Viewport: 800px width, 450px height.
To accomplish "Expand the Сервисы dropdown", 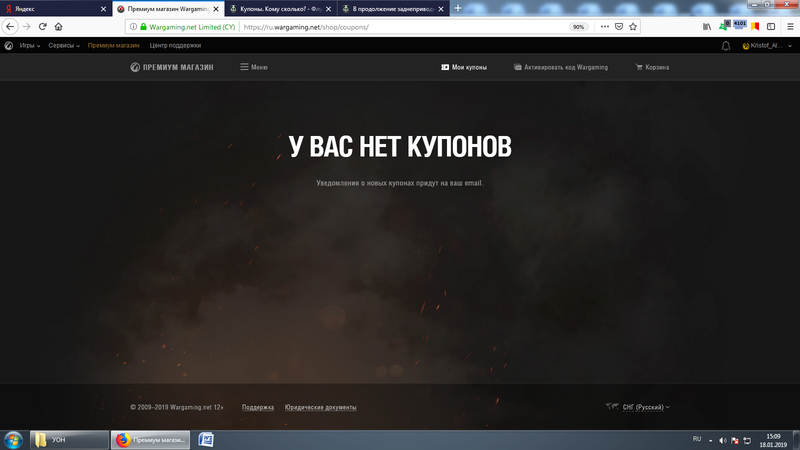I will coord(64,45).
